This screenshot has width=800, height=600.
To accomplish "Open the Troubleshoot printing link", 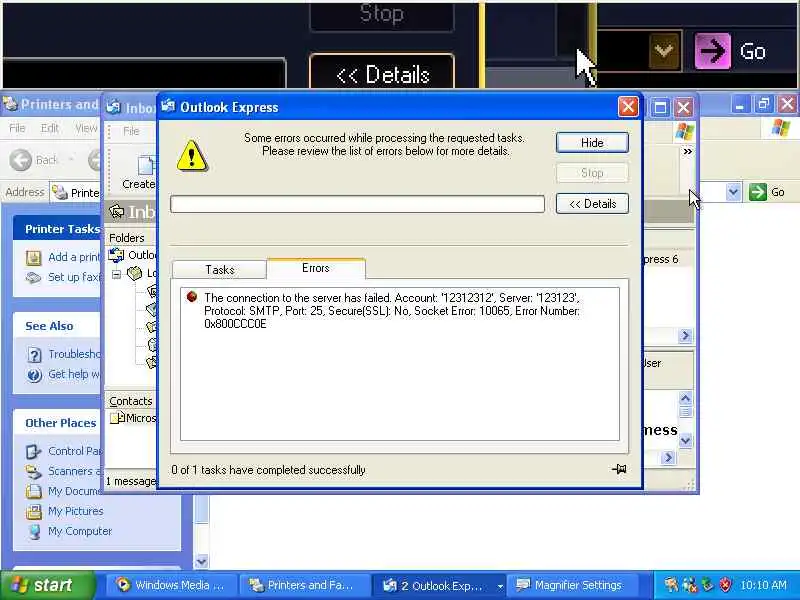I will coord(74,354).
